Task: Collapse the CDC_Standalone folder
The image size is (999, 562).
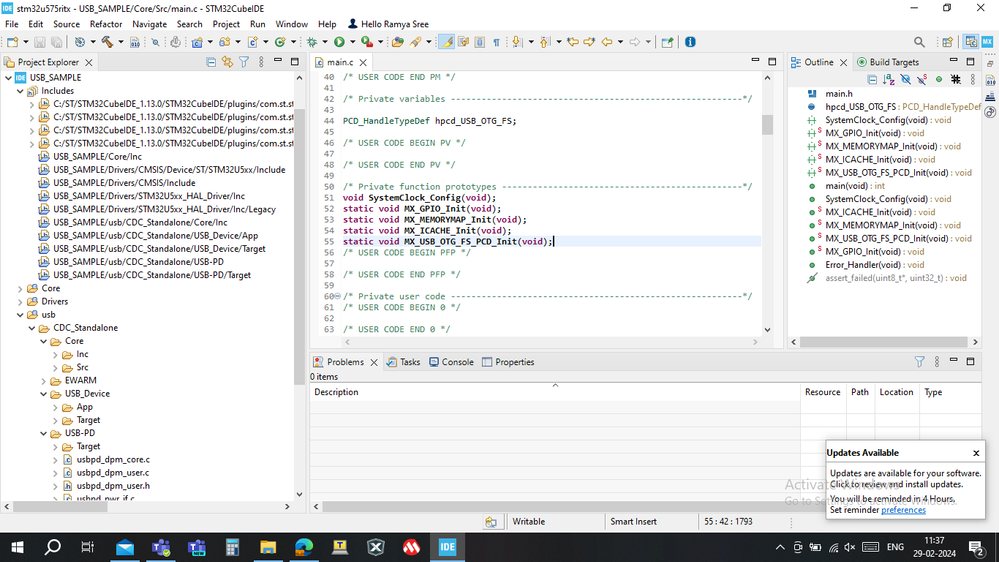Action: coord(32,328)
